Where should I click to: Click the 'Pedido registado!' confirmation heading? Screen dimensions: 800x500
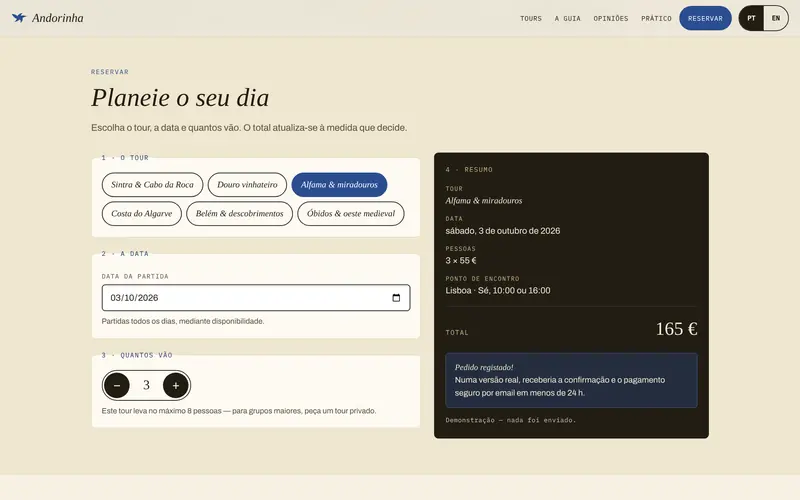point(484,367)
